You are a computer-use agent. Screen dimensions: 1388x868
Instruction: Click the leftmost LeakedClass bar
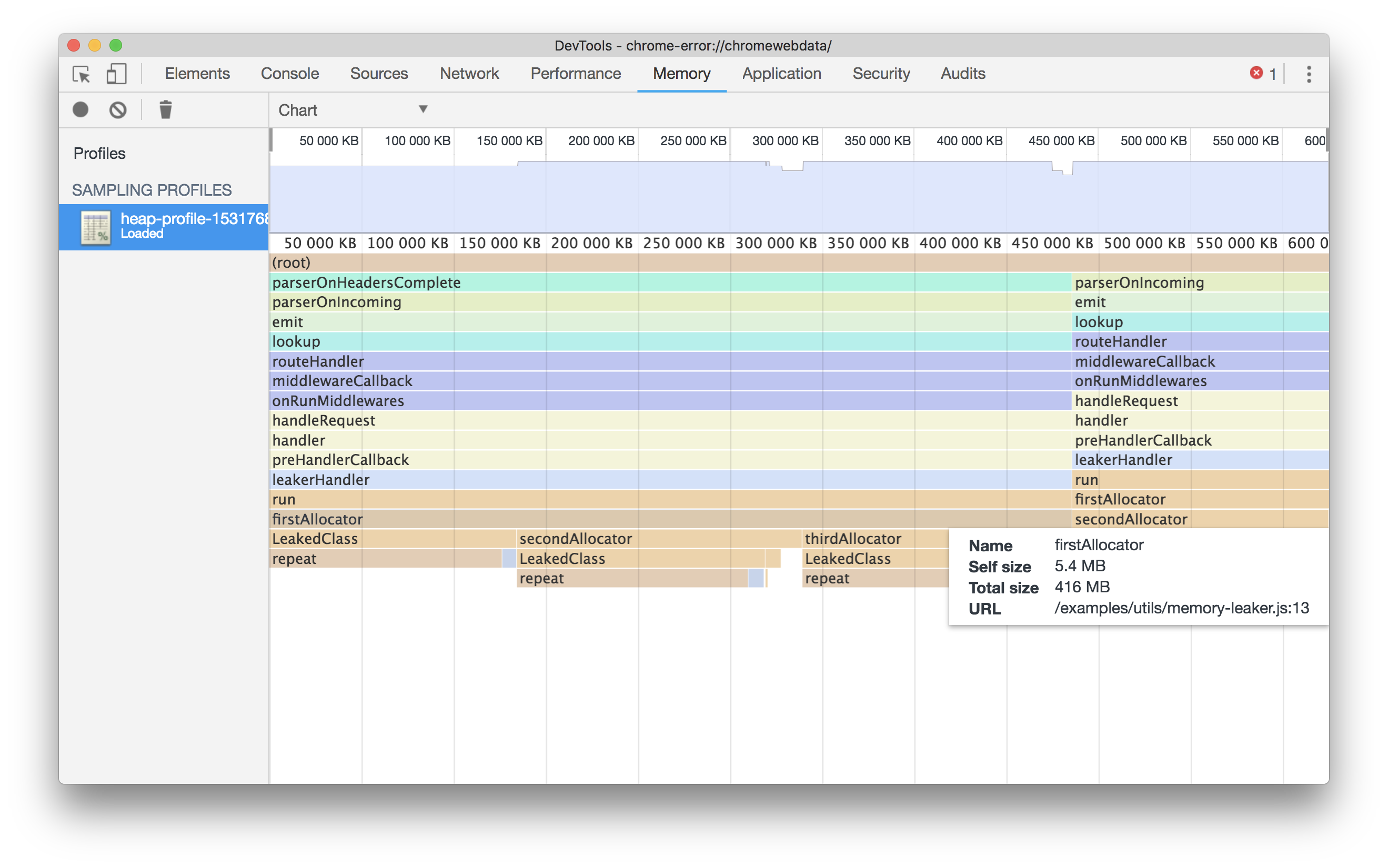click(393, 539)
